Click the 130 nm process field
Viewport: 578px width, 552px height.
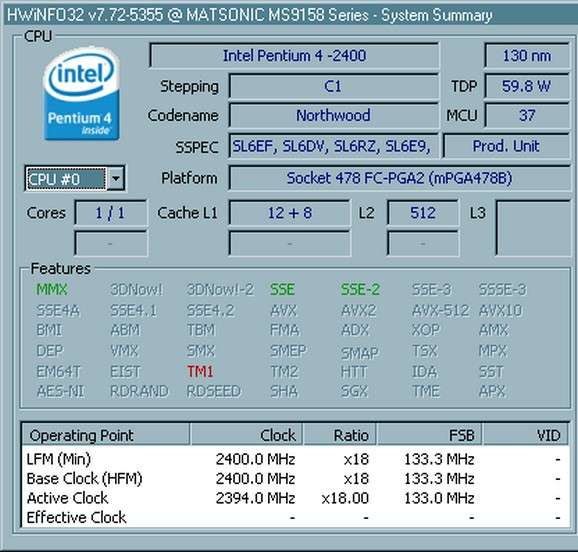527,56
